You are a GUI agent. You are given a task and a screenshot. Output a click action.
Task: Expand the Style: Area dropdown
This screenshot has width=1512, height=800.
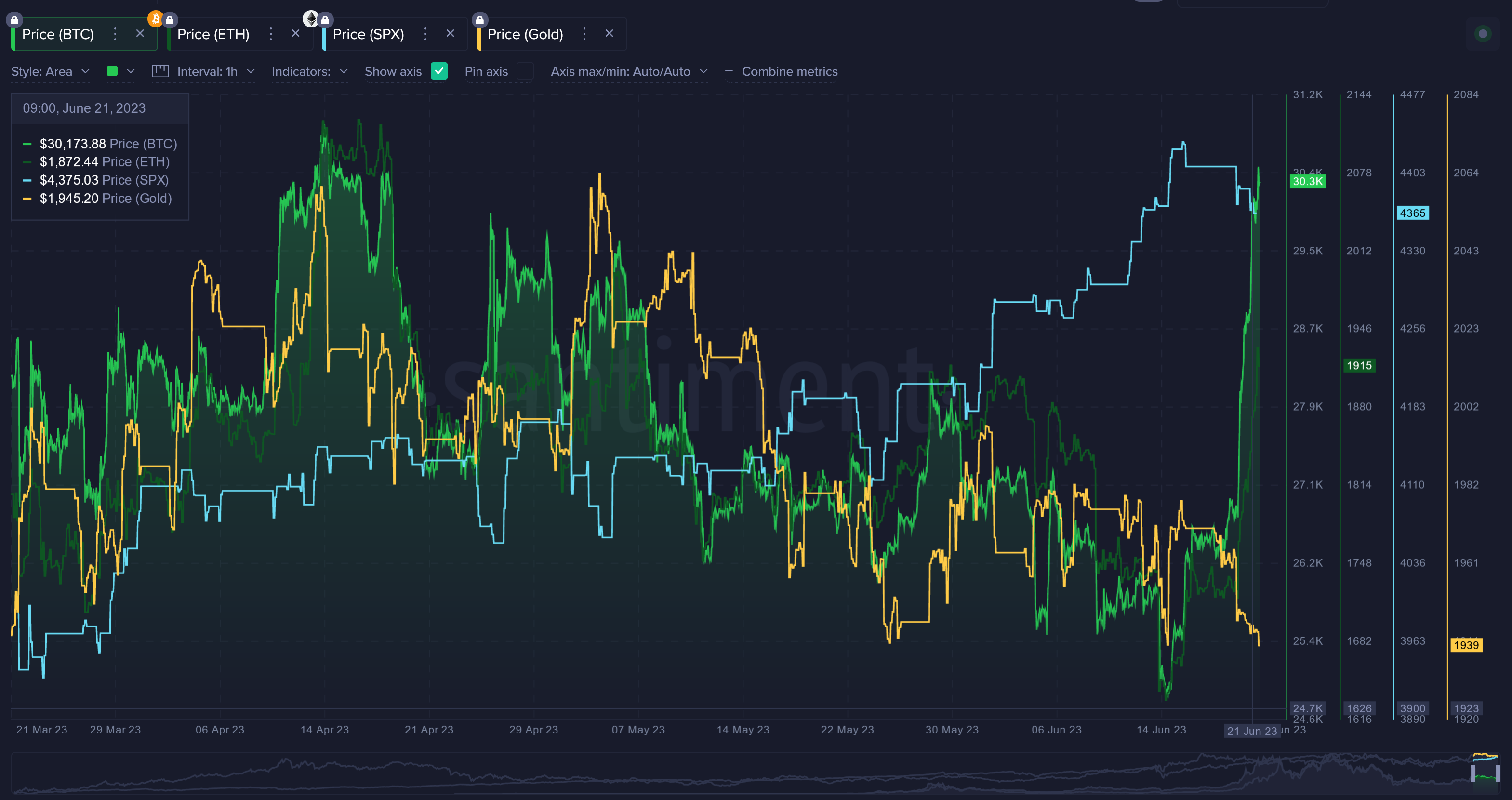tap(51, 72)
